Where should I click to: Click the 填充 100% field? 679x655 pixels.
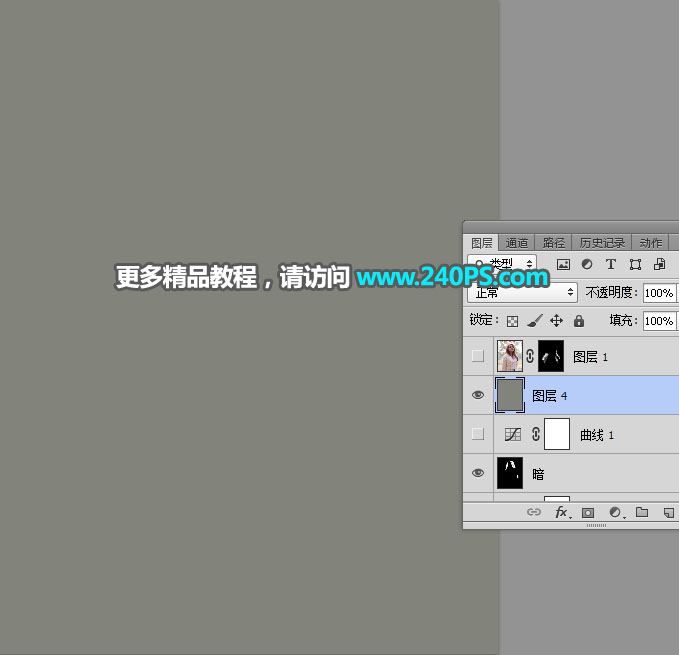(660, 321)
